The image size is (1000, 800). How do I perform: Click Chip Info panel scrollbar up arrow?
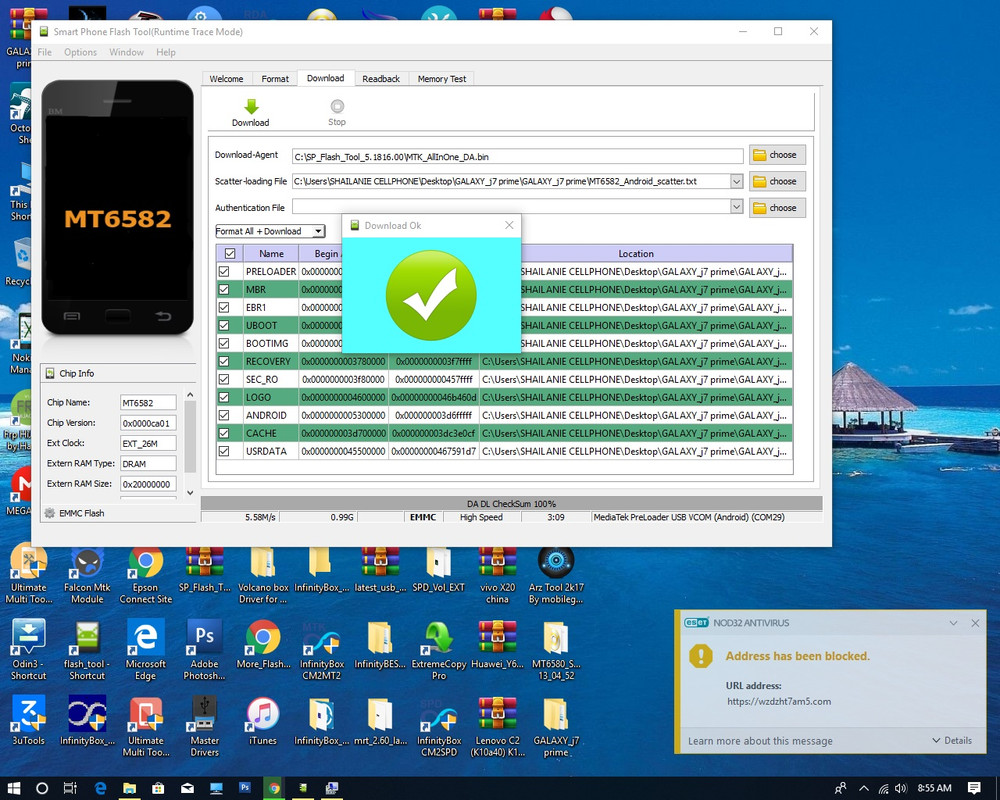coord(190,395)
